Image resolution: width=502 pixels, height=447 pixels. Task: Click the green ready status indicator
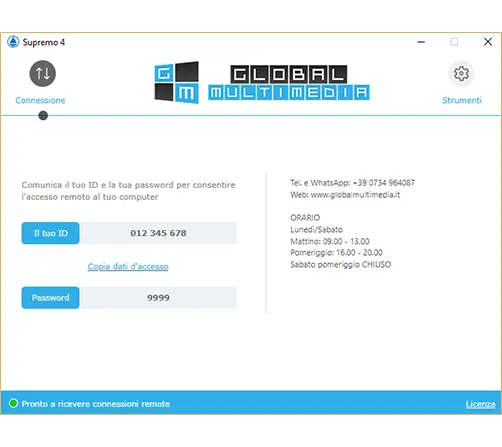point(14,403)
